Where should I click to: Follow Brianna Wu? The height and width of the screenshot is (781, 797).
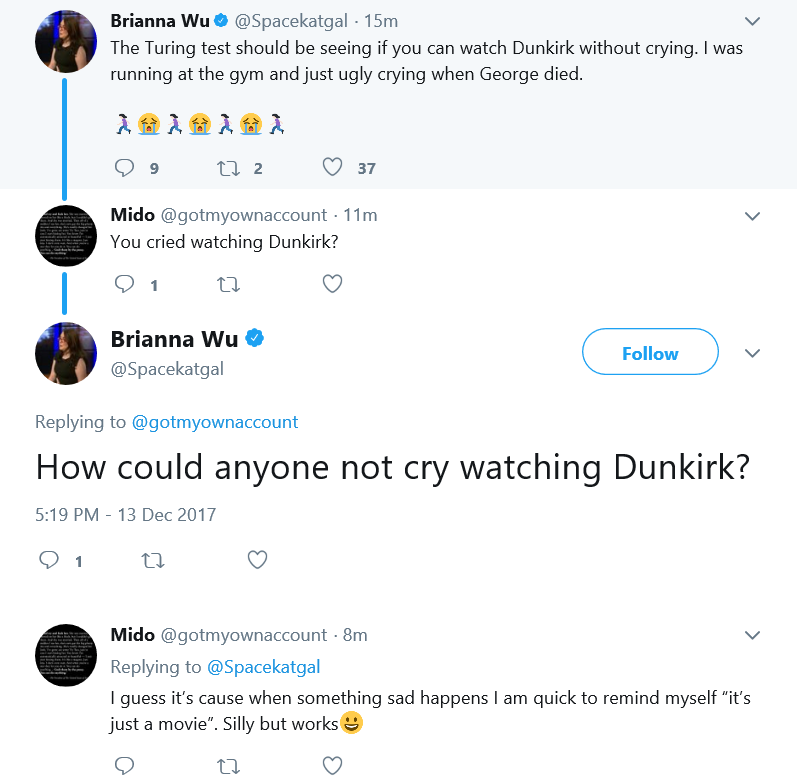[x=650, y=352]
